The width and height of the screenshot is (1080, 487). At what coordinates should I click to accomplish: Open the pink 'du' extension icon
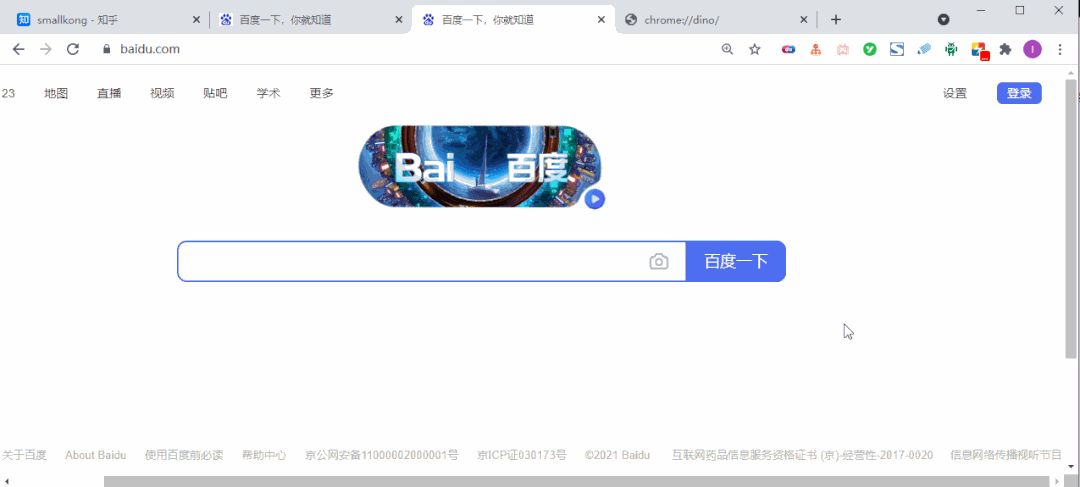click(789, 49)
